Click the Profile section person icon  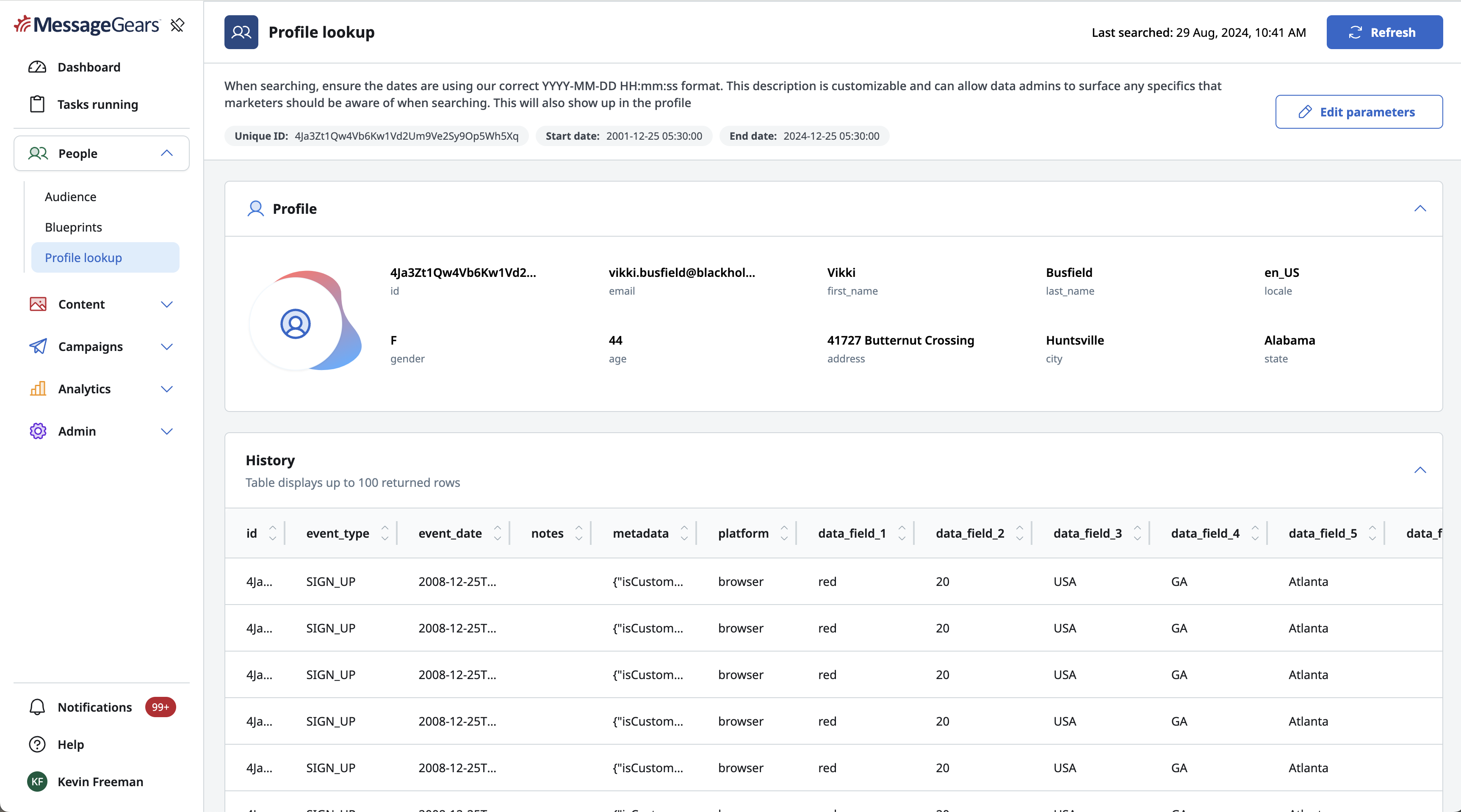256,209
